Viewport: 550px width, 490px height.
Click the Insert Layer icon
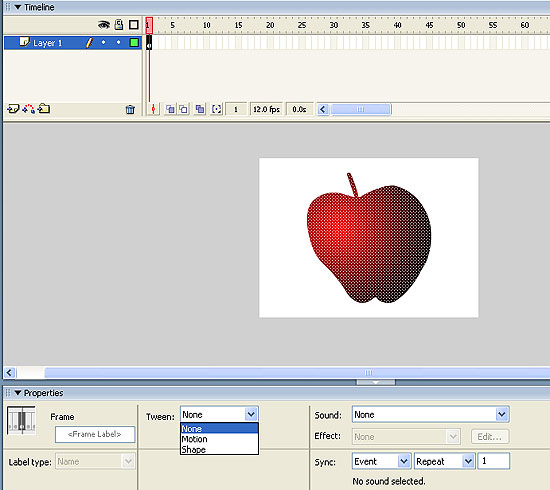(13, 109)
